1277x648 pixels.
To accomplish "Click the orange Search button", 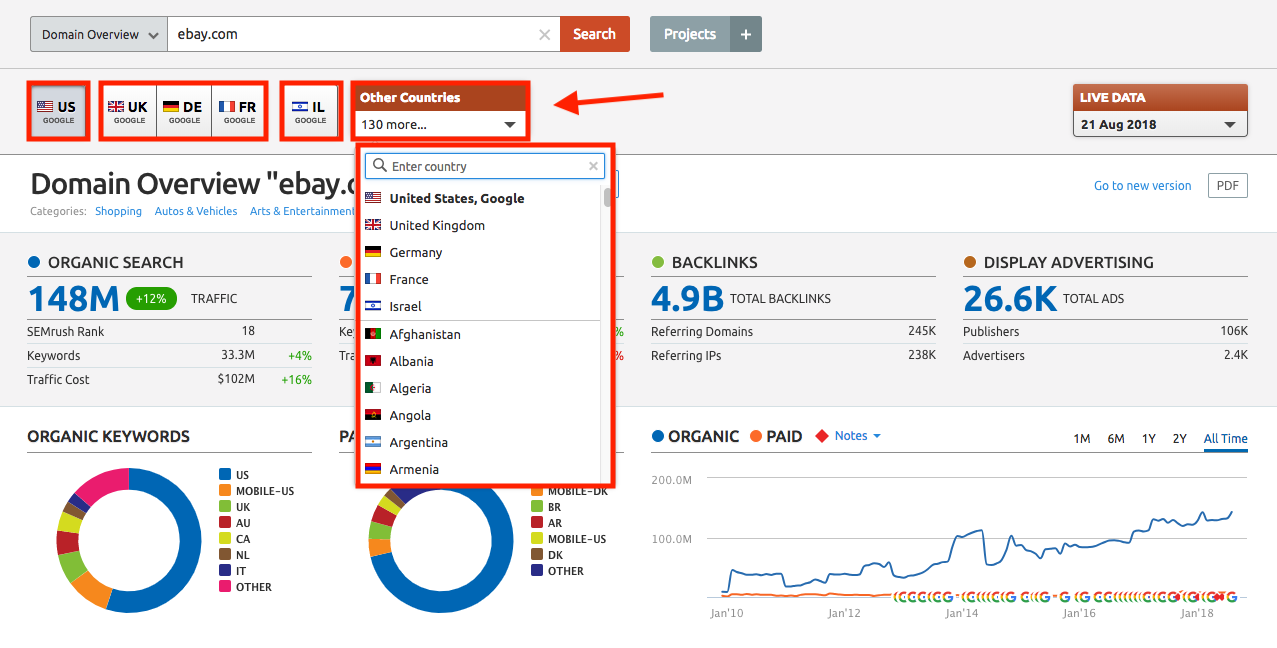I will (595, 34).
